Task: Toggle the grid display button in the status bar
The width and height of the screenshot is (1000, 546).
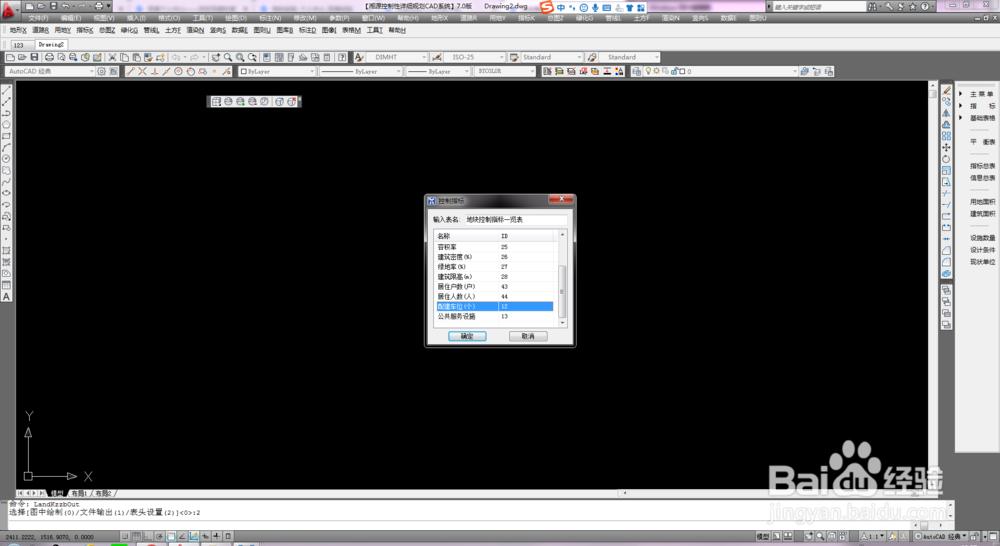Action: [x=136, y=536]
